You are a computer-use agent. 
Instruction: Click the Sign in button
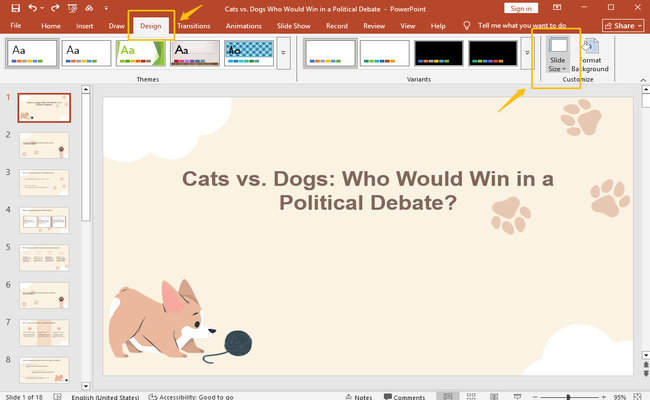(521, 8)
